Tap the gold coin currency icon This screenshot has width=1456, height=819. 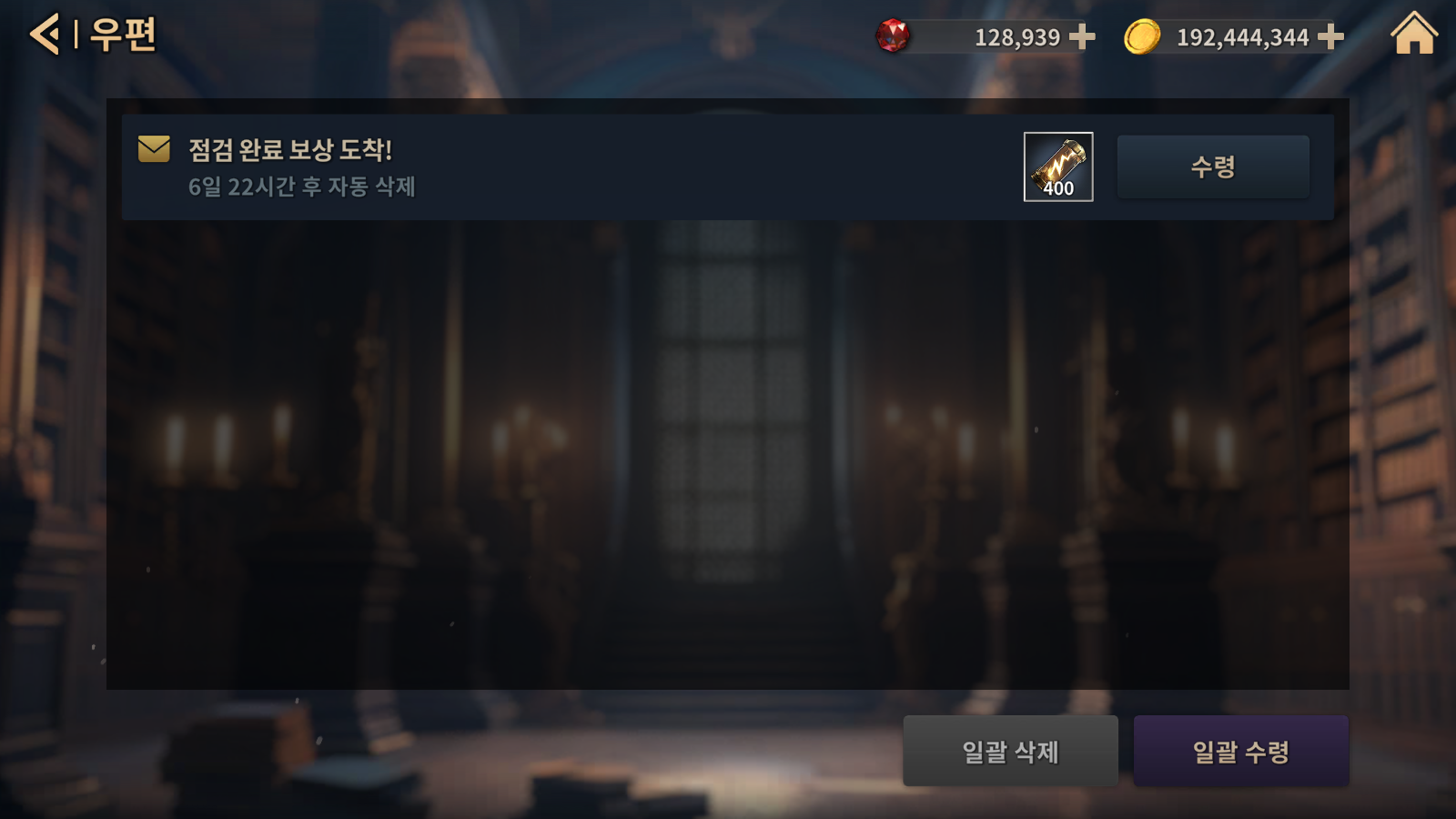pos(1142,36)
